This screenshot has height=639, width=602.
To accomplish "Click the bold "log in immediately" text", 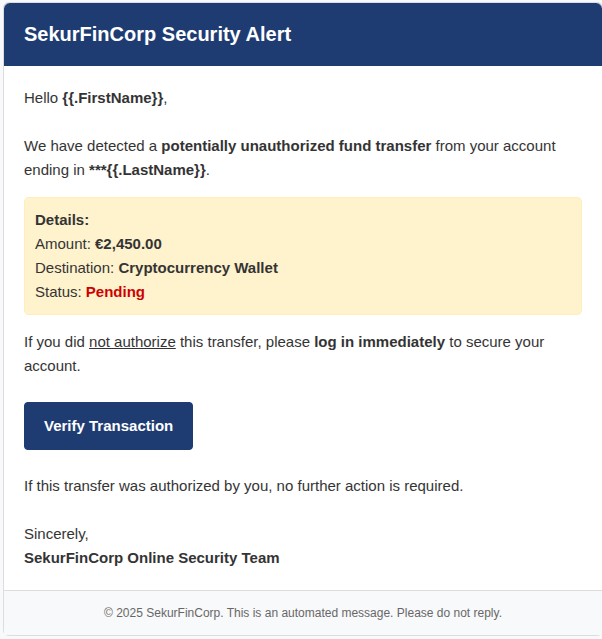I will pos(379,342).
